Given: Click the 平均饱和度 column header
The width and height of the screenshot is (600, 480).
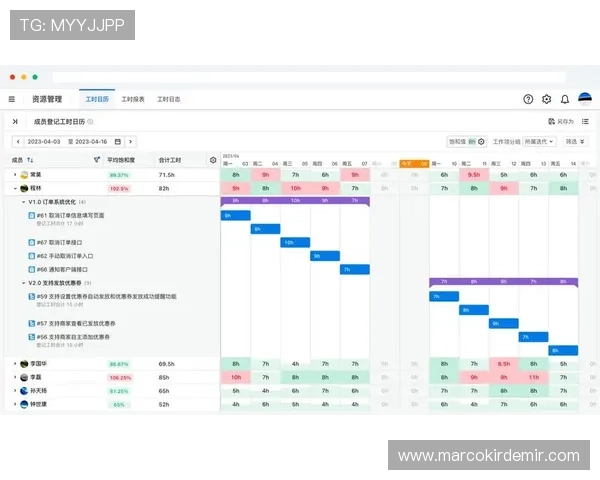Looking at the screenshot, I should [121, 160].
